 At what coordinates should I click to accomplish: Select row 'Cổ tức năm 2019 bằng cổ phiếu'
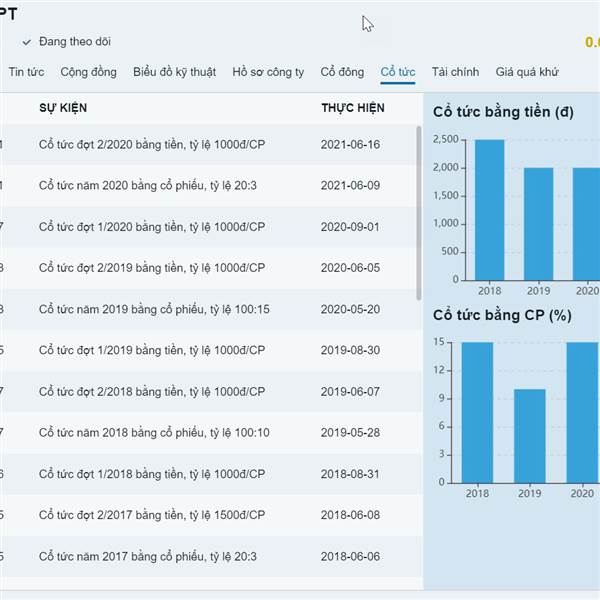pyautogui.click(x=209, y=309)
